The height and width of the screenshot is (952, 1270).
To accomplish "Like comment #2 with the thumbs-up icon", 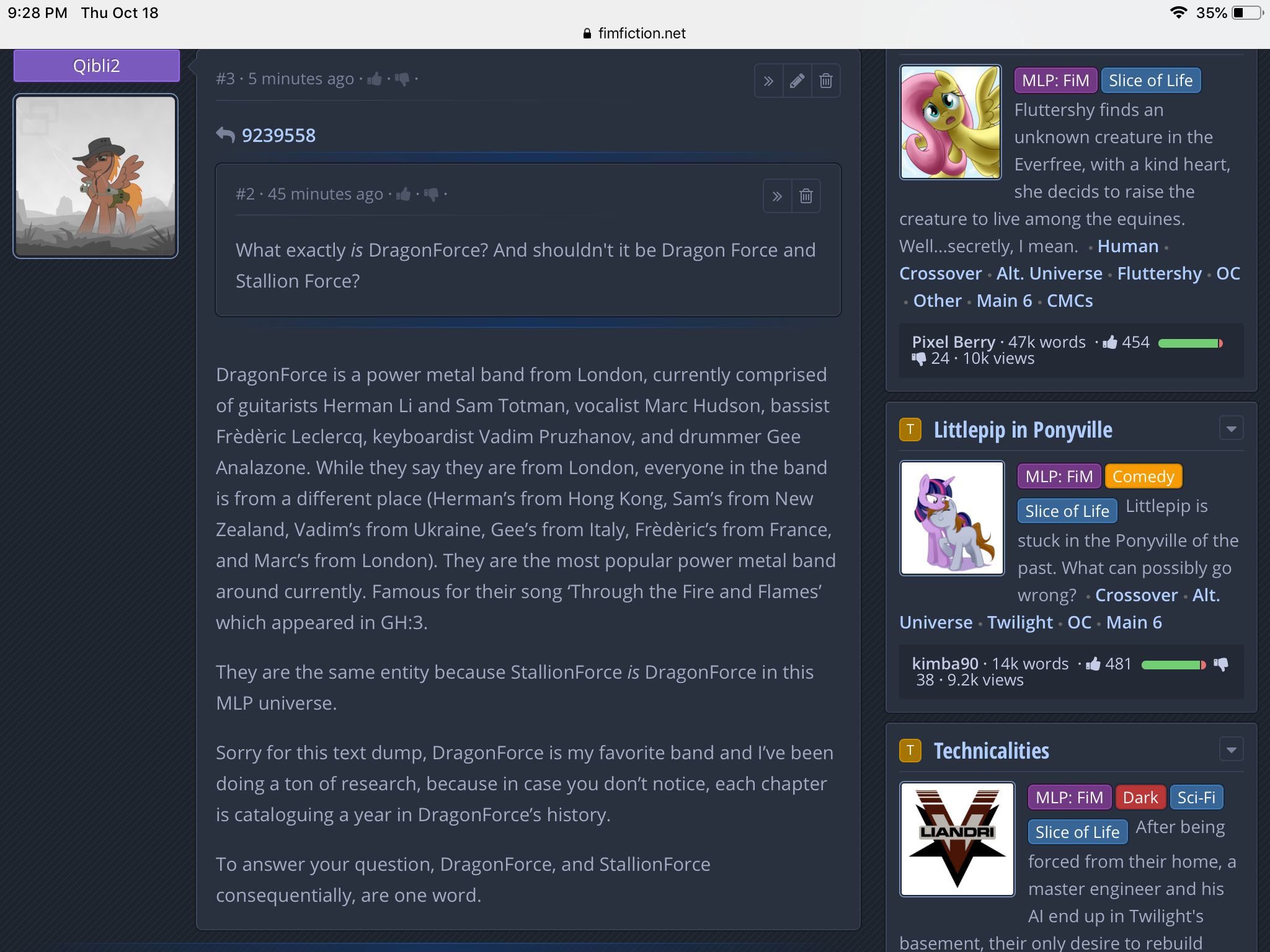I will pyautogui.click(x=404, y=194).
